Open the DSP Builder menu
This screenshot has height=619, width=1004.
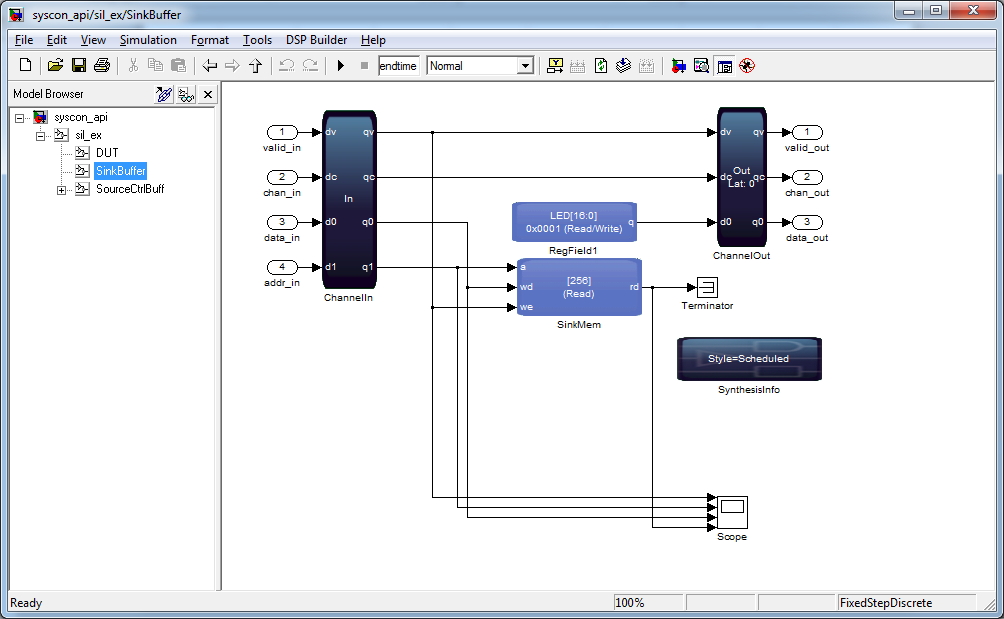(316, 40)
